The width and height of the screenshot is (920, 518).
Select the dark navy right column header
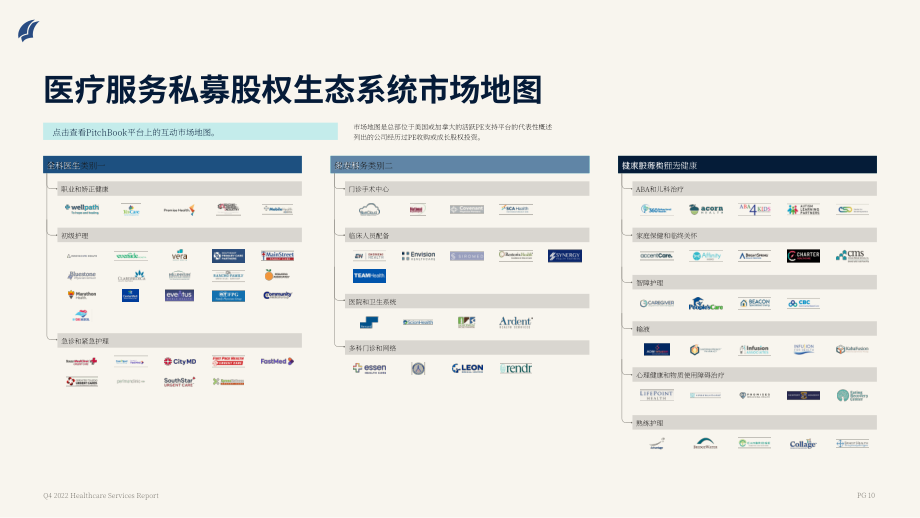pyautogui.click(x=748, y=165)
